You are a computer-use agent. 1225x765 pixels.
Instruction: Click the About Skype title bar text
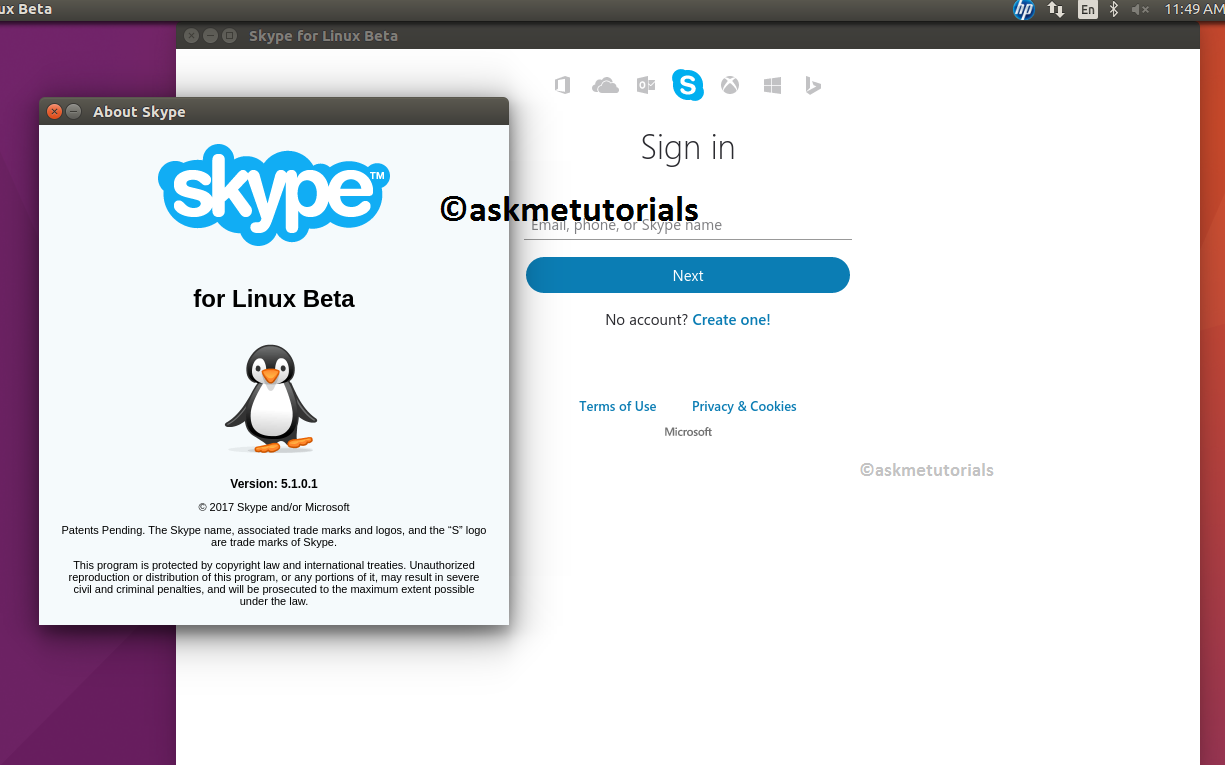coord(139,112)
